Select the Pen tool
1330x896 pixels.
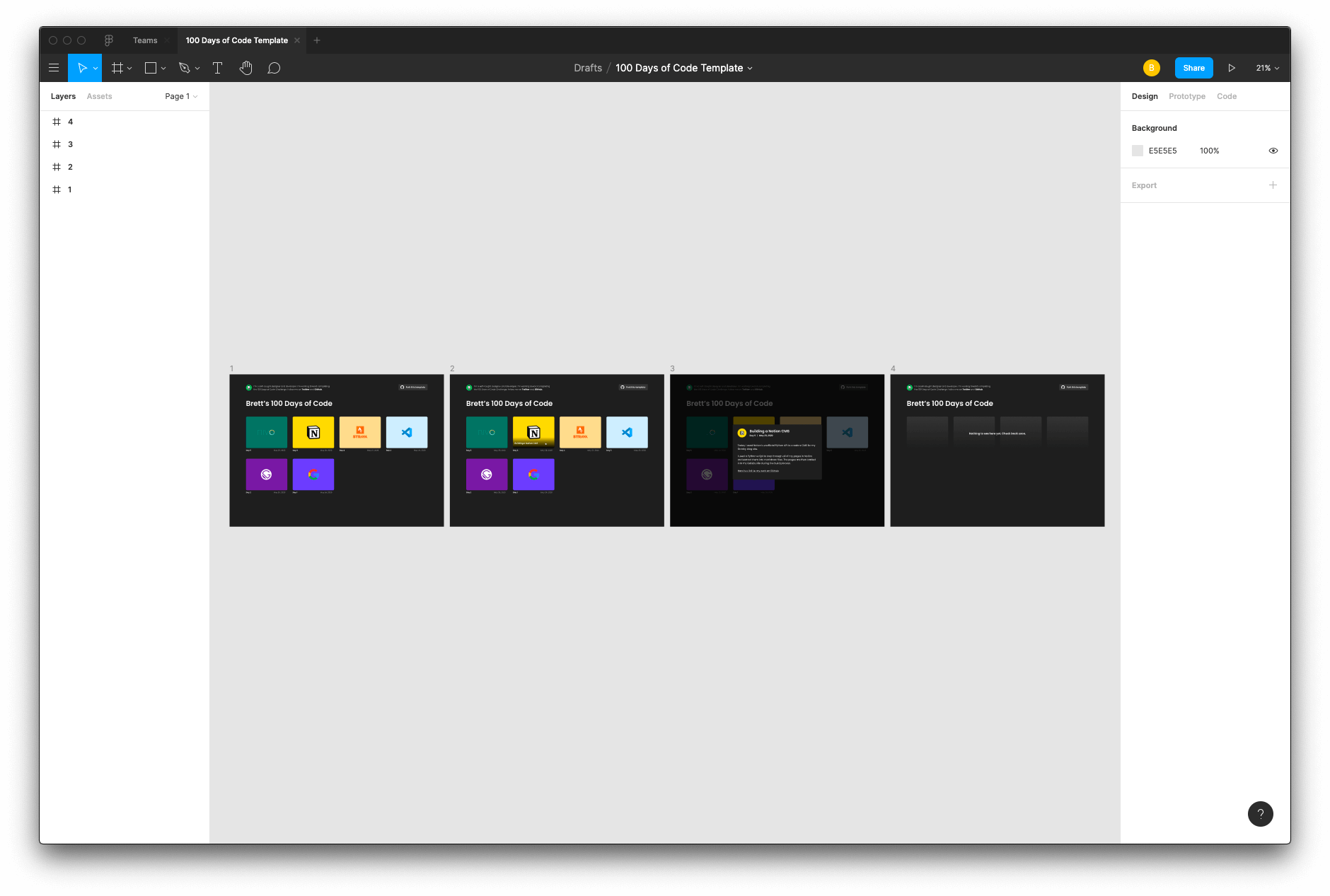click(x=184, y=68)
